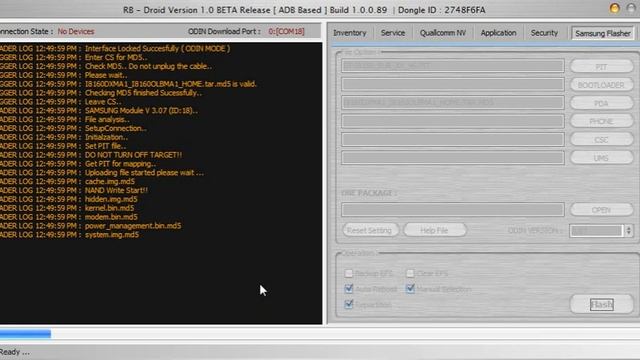Click log line 'Check MD5.. Do not unplug the cable..'
This screenshot has width=640, height=360.
tap(148, 66)
